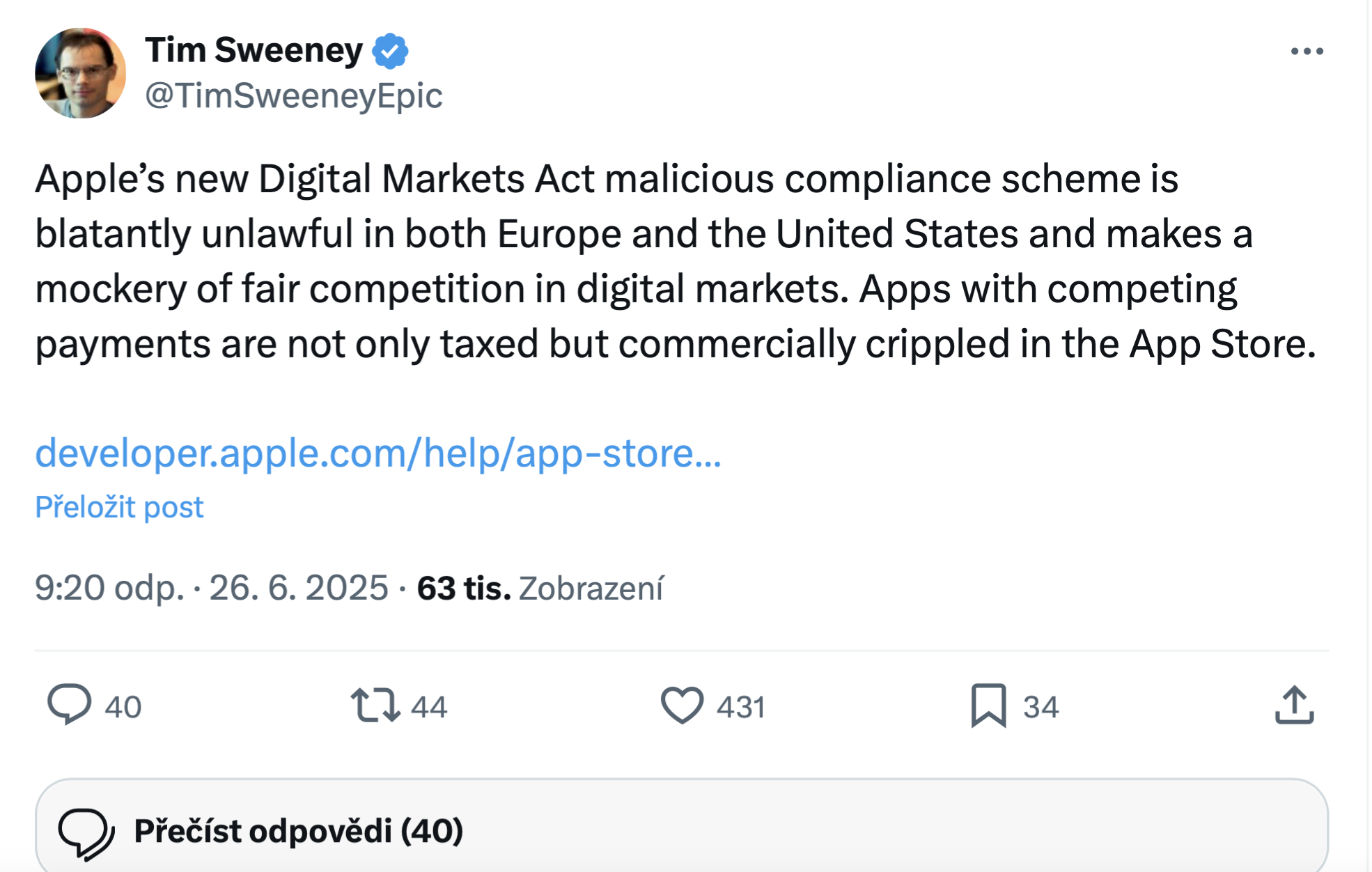
Task: Click the double speech bubble replies icon
Action: [x=86, y=833]
